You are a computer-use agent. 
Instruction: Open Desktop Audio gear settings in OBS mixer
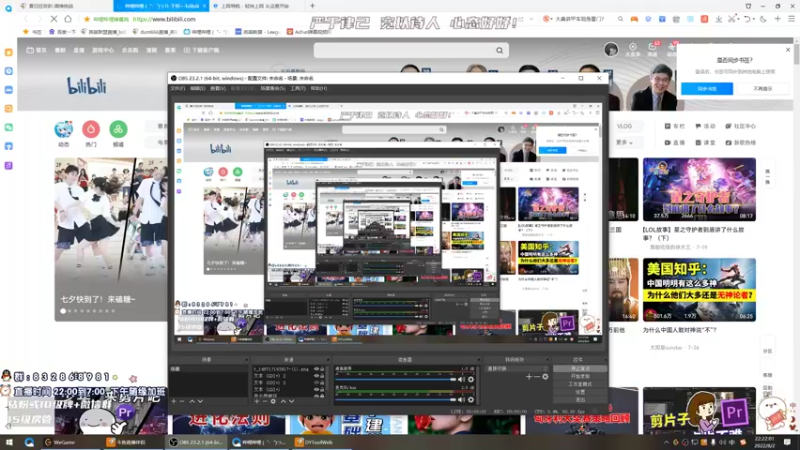coord(471,380)
